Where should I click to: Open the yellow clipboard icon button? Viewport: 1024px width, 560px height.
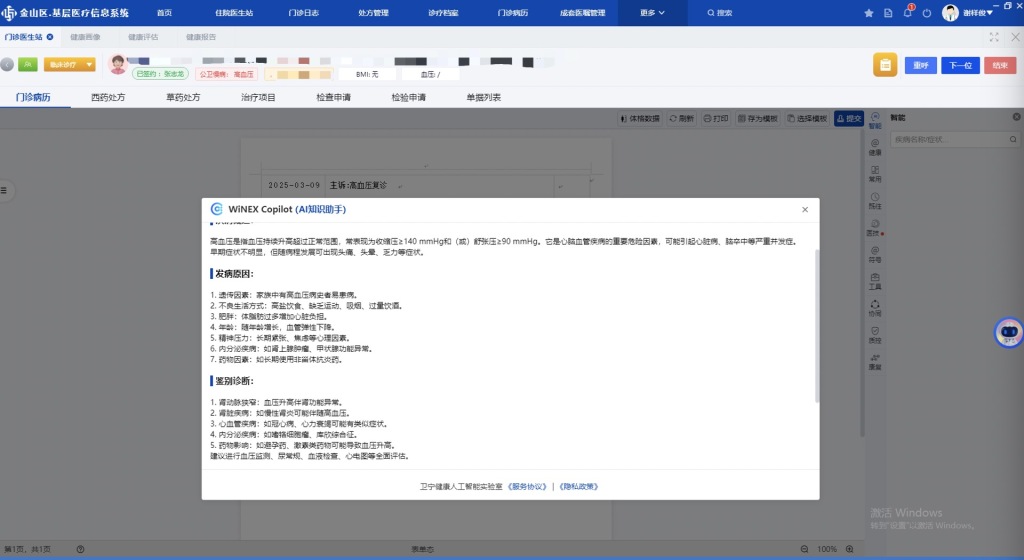pos(884,65)
